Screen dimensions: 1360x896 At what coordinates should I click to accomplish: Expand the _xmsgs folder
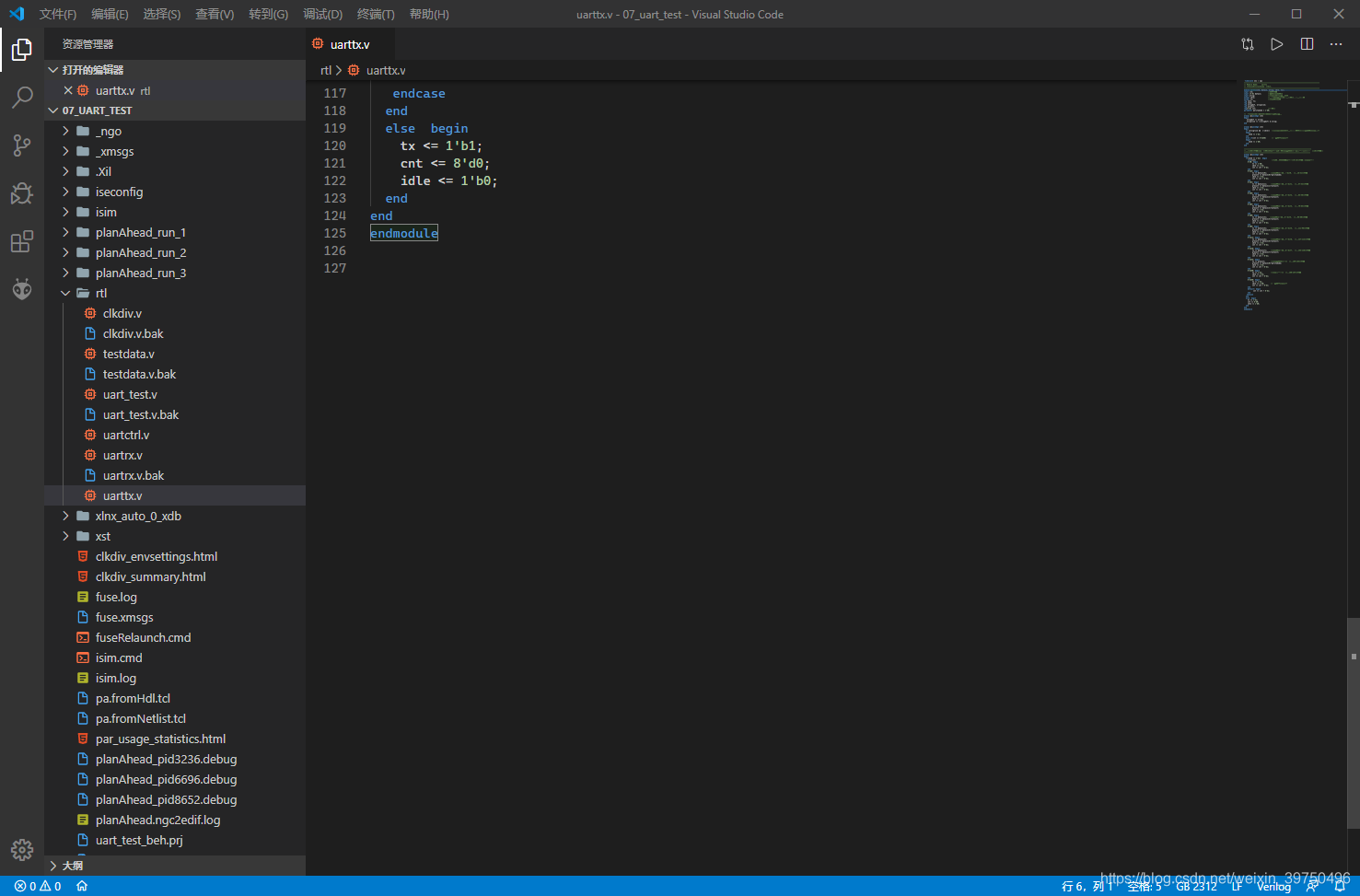point(175,151)
